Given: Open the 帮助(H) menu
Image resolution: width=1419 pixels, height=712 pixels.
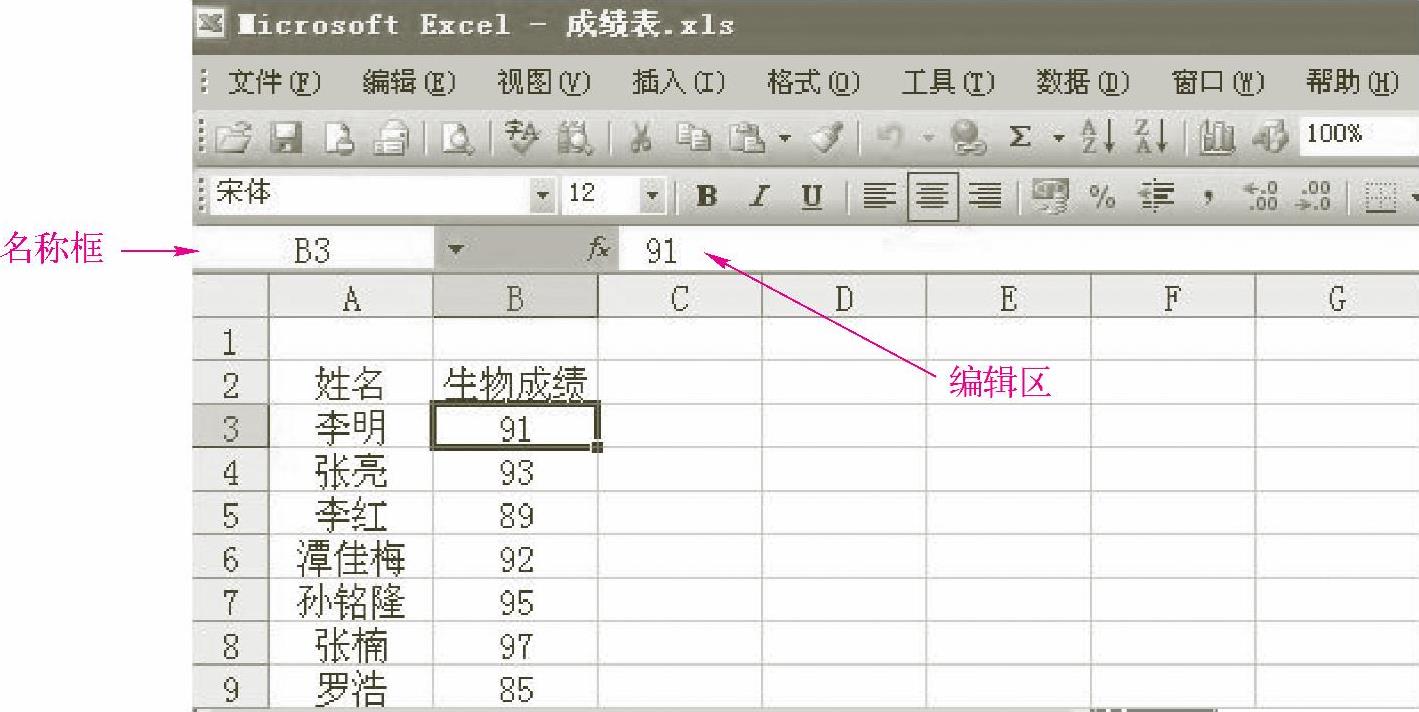Looking at the screenshot, I should 1353,82.
